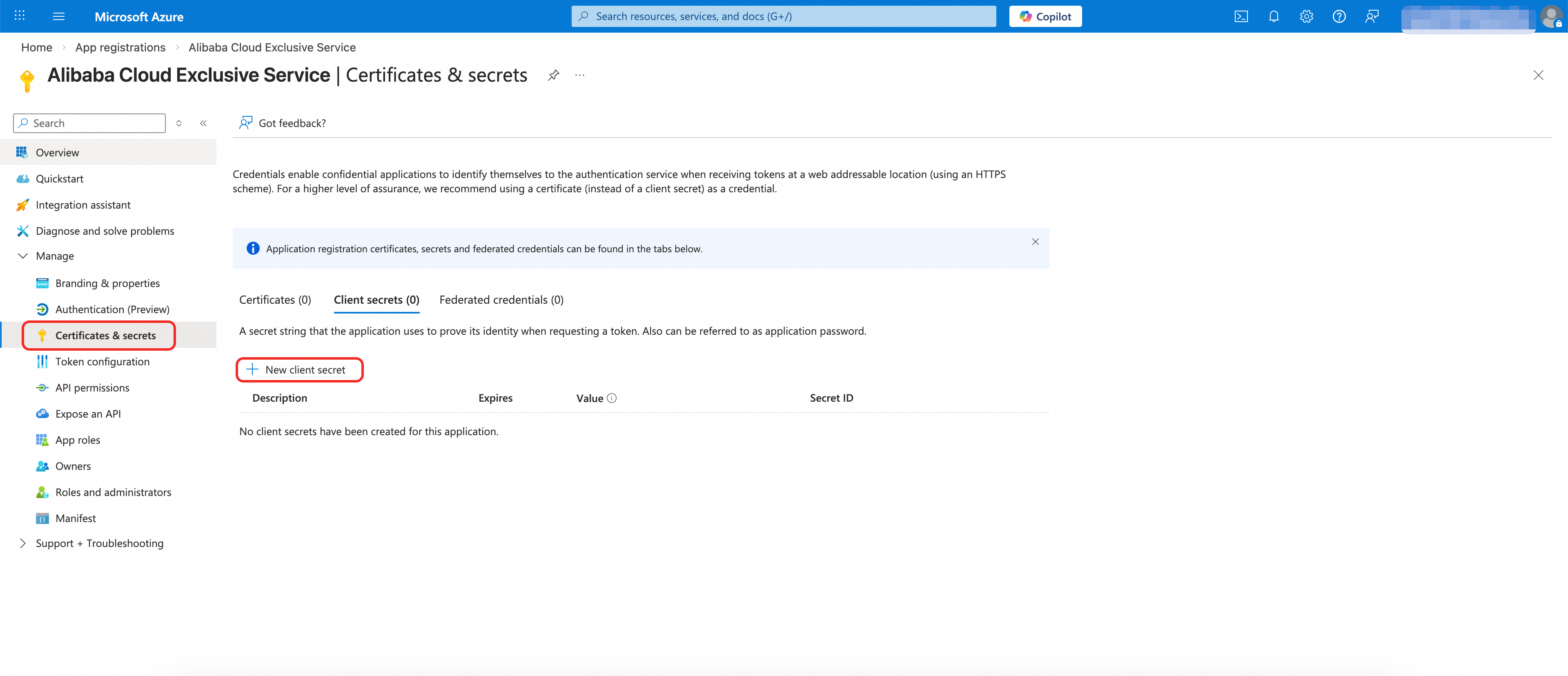Screen dimensions: 1568x676
Task: Open Cloud Shell from the top bar
Action: pos(1241,16)
